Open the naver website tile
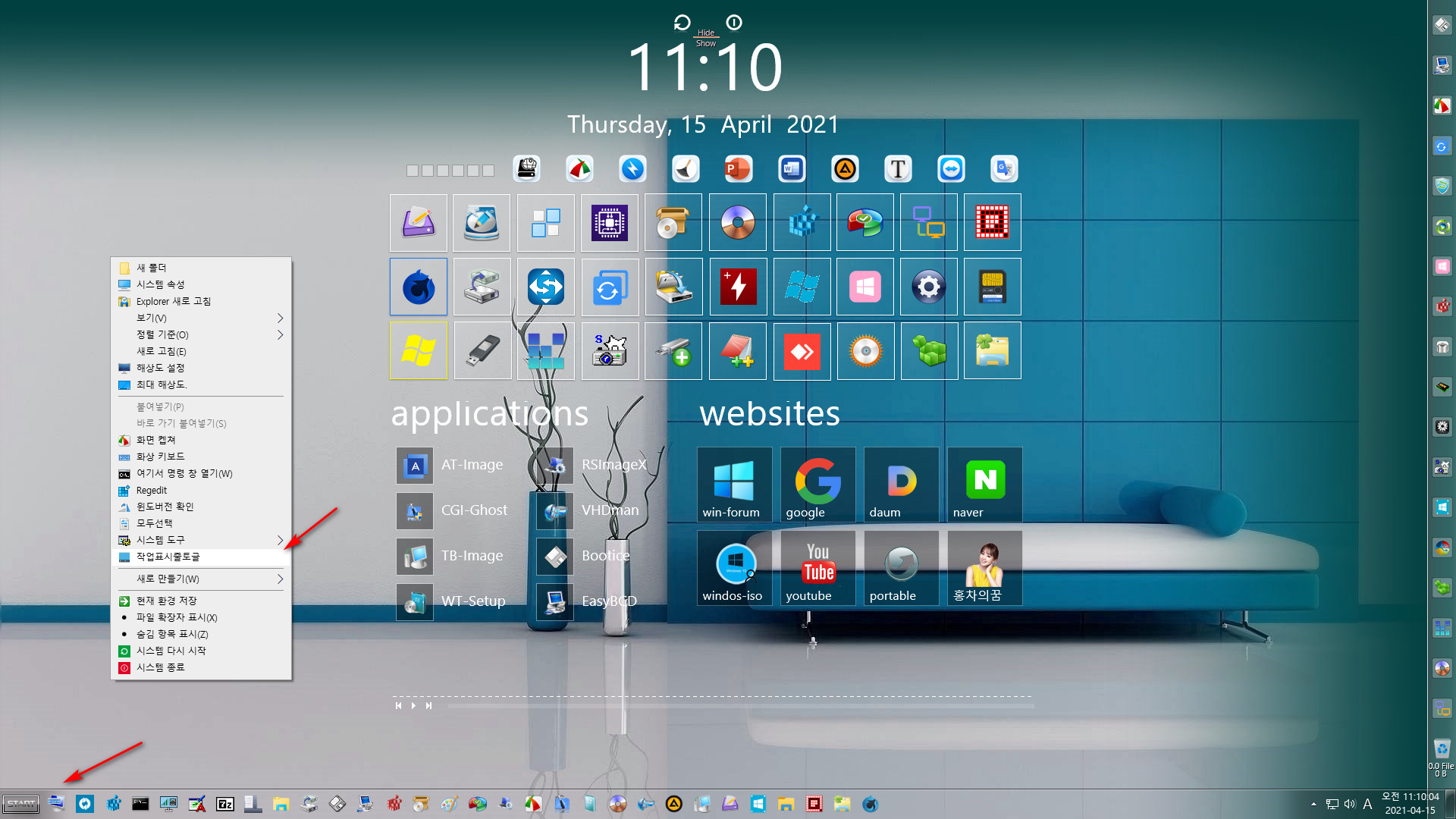Image resolution: width=1456 pixels, height=819 pixels. click(x=984, y=485)
